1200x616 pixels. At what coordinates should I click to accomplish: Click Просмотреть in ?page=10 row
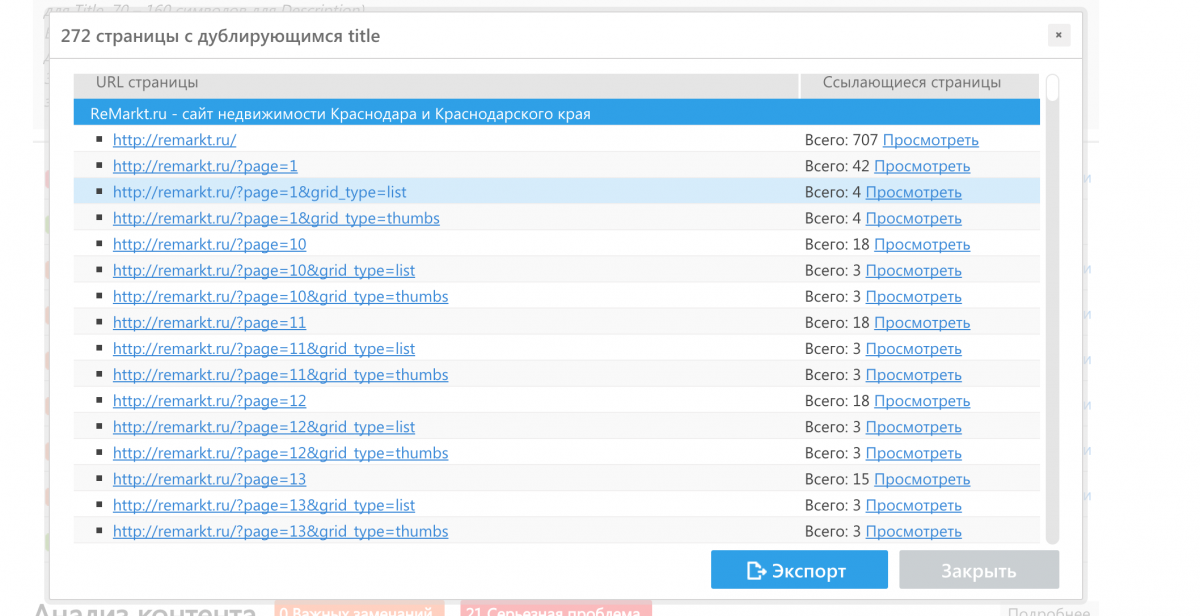(x=922, y=244)
